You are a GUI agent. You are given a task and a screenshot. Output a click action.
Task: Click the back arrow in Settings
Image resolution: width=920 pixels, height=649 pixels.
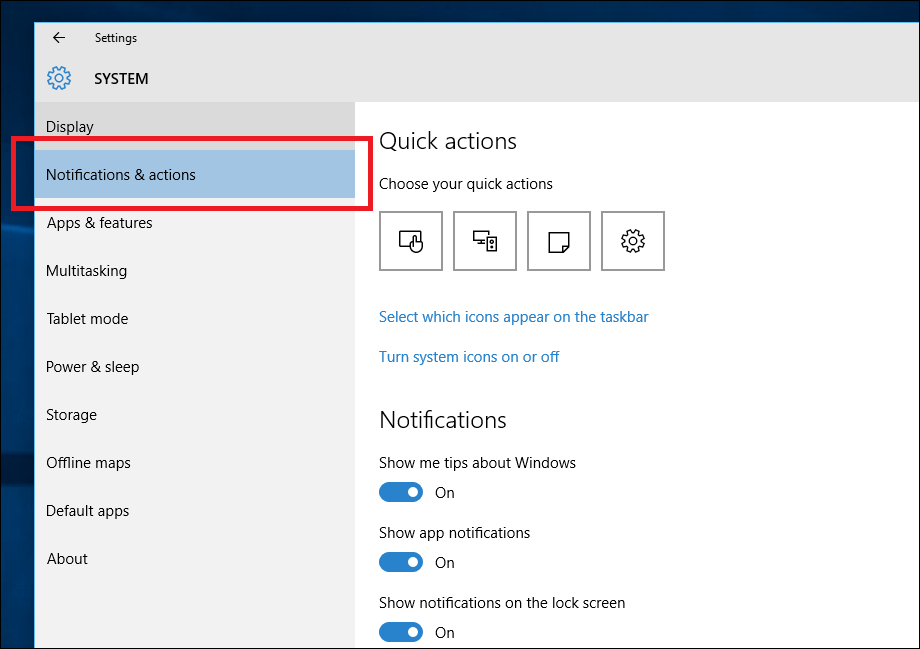tap(59, 38)
